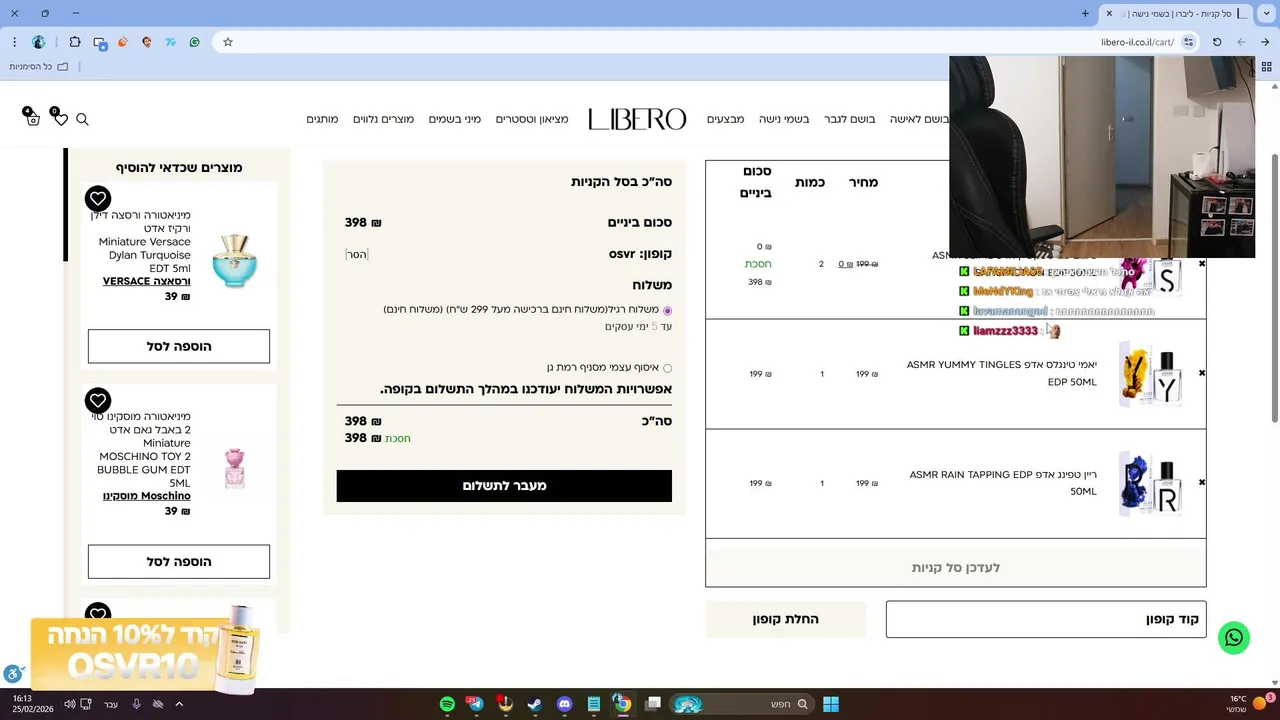The image size is (1280, 720).
Task: Open the volume icon in system tray
Action: [x=69, y=704]
